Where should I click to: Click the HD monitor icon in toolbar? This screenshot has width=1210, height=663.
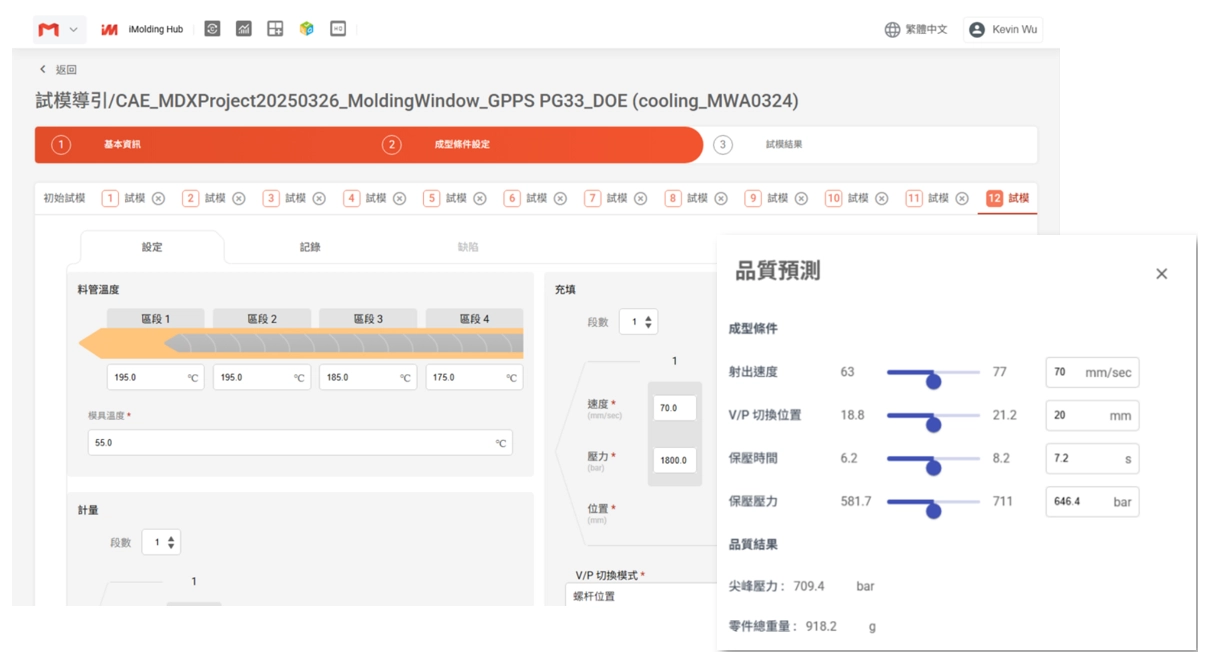338,29
